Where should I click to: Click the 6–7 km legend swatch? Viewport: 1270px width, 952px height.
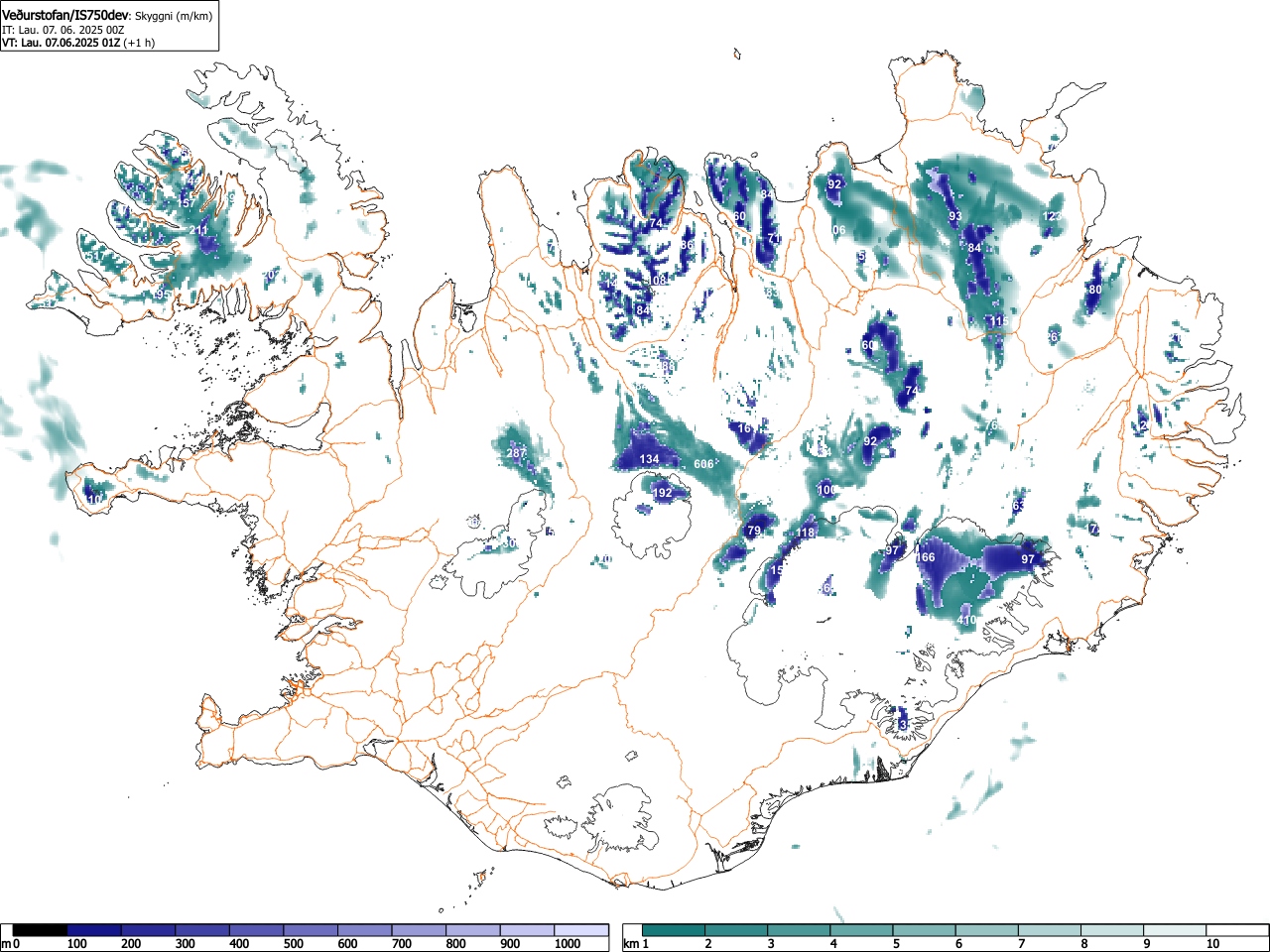[x=987, y=930]
